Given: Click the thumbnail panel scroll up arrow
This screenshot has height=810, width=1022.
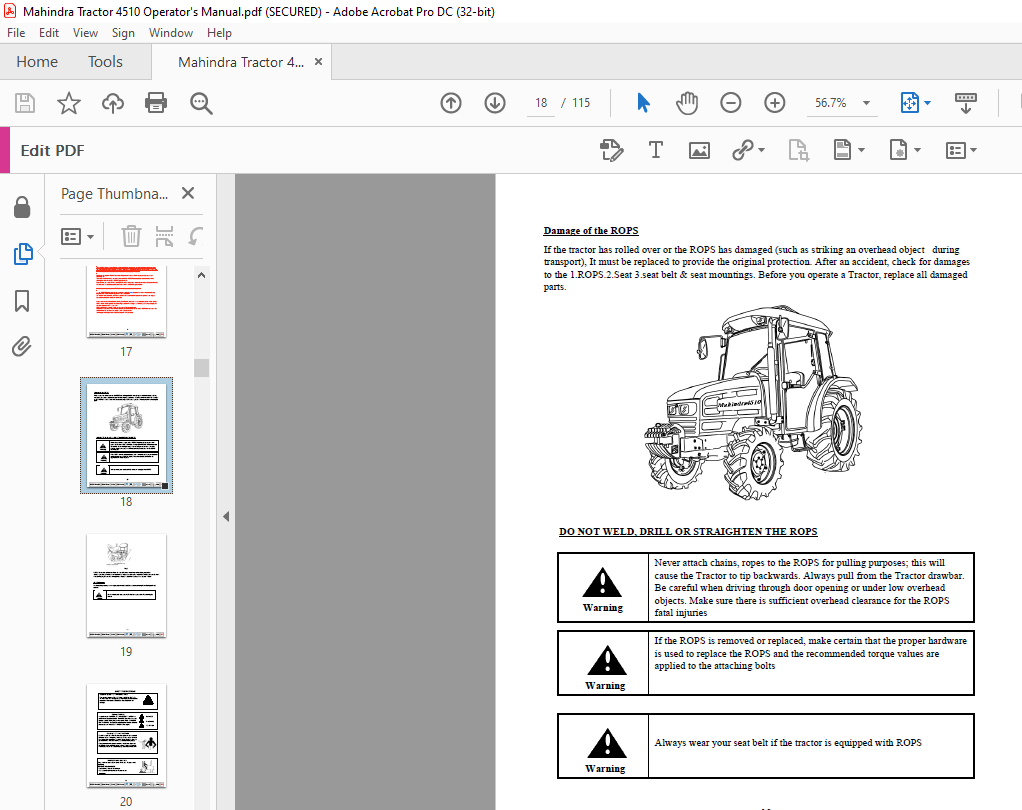Looking at the screenshot, I should (x=201, y=275).
